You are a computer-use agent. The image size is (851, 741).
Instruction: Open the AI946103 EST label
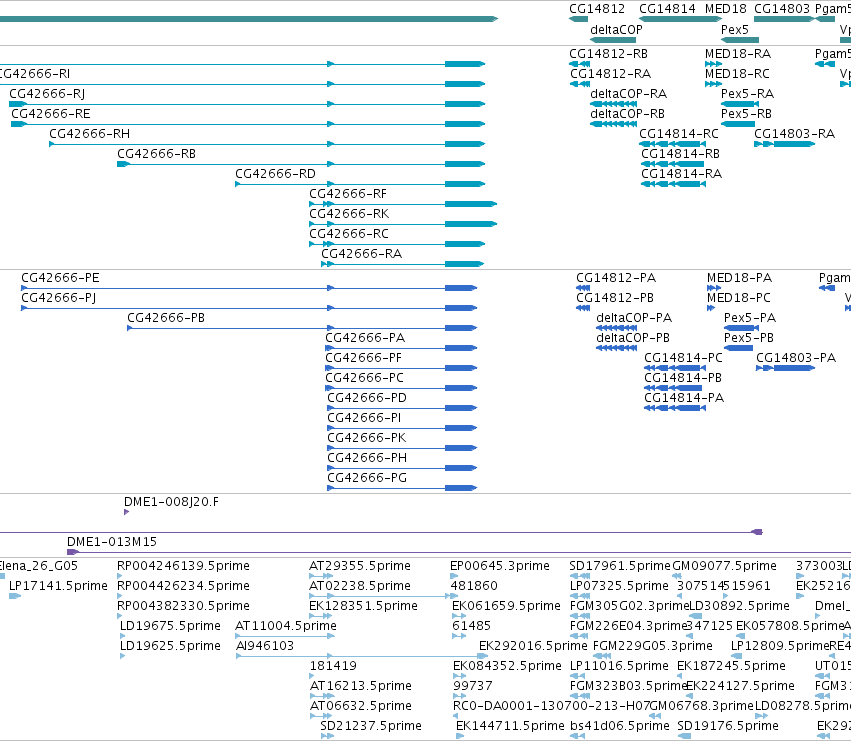tap(265, 647)
